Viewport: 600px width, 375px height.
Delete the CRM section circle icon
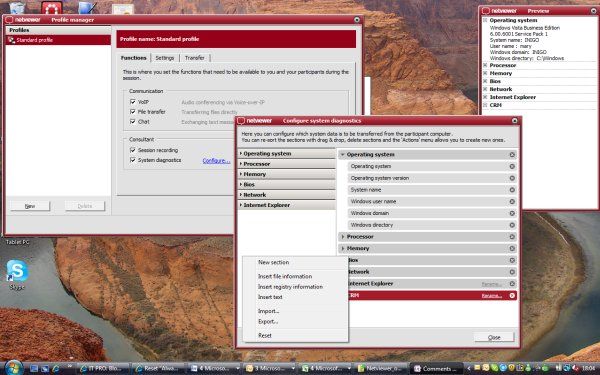click(x=512, y=295)
